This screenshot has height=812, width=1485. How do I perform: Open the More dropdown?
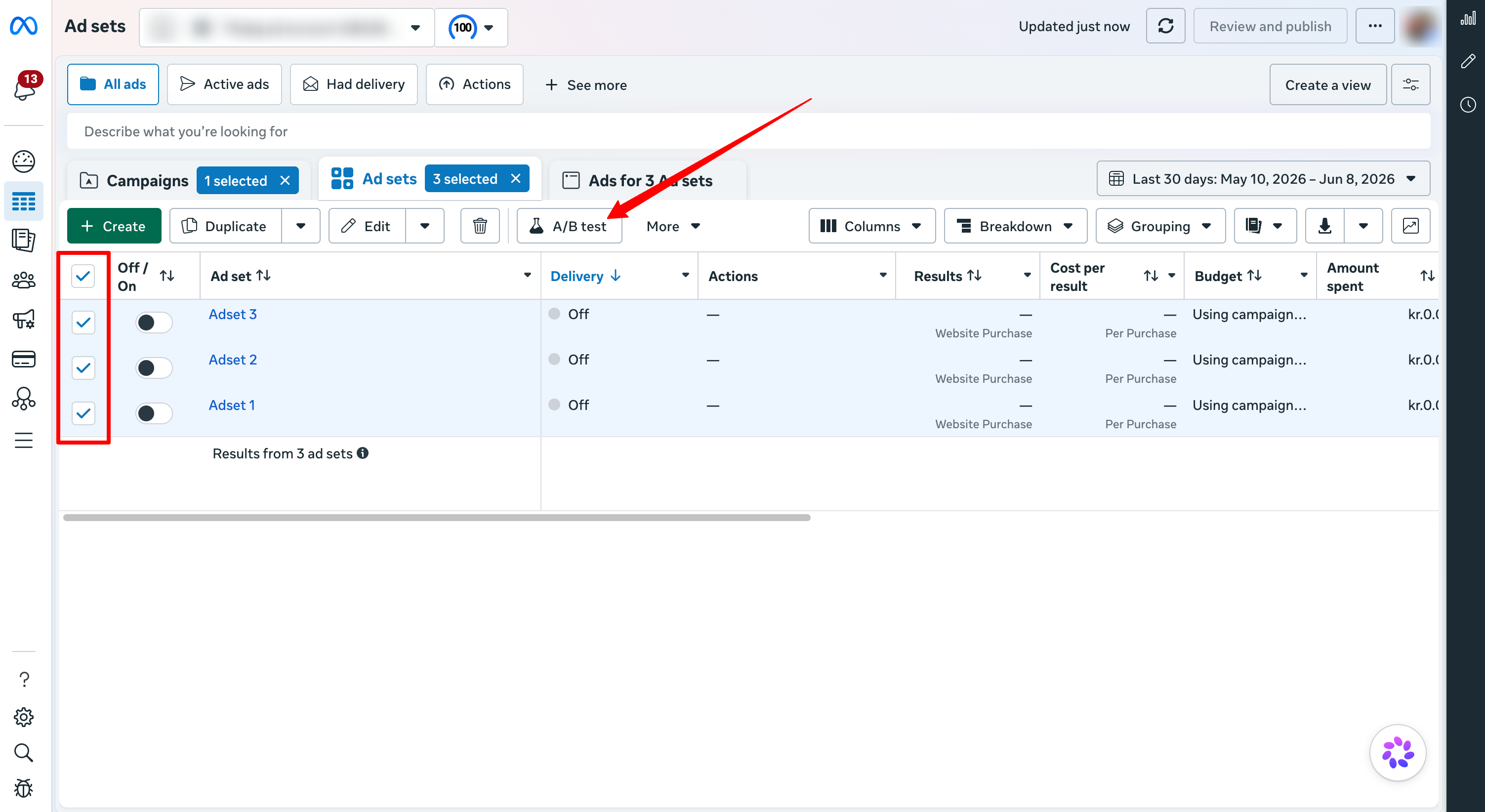coord(673,226)
